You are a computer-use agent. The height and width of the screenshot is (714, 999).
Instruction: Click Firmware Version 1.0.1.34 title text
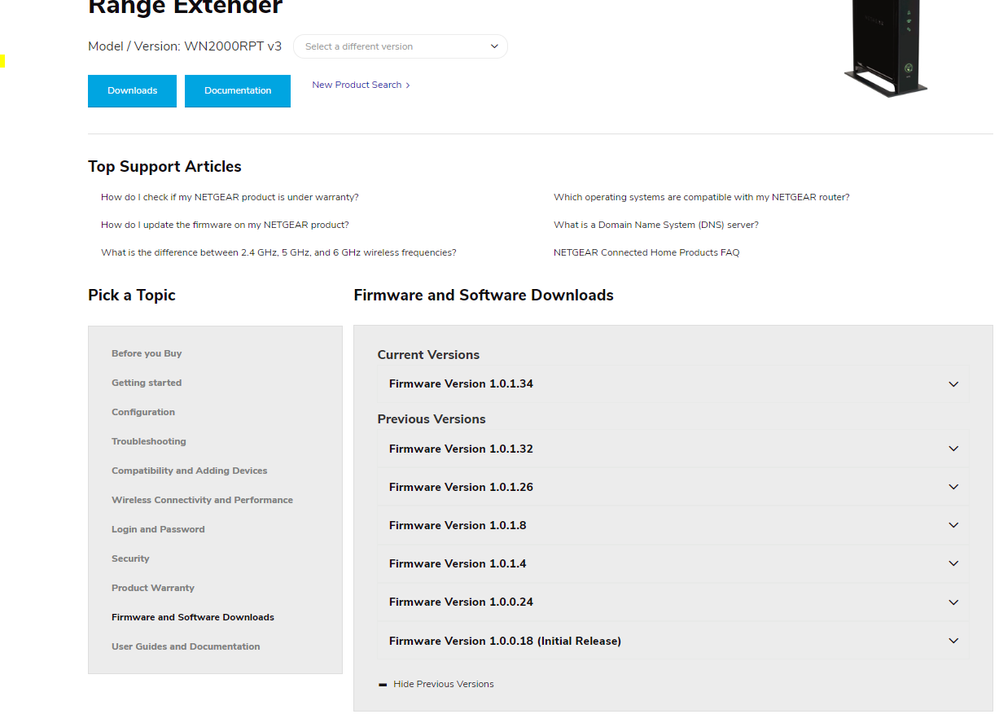point(461,384)
